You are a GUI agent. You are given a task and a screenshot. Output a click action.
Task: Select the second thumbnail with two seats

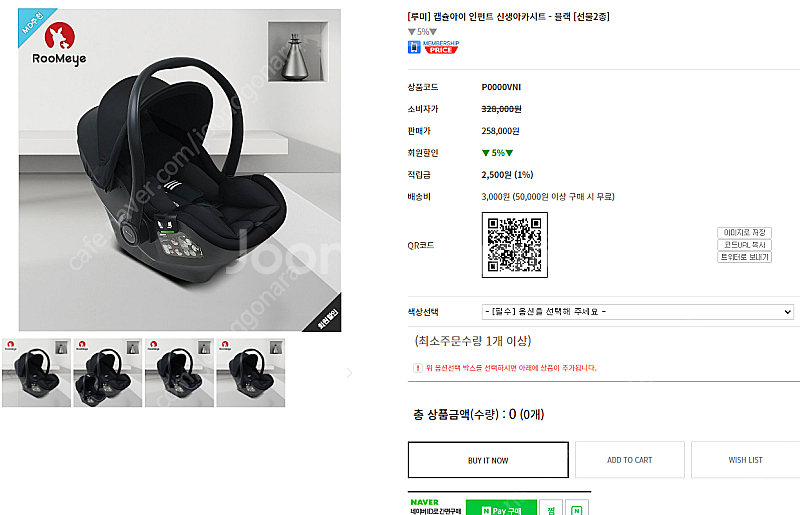coord(108,373)
